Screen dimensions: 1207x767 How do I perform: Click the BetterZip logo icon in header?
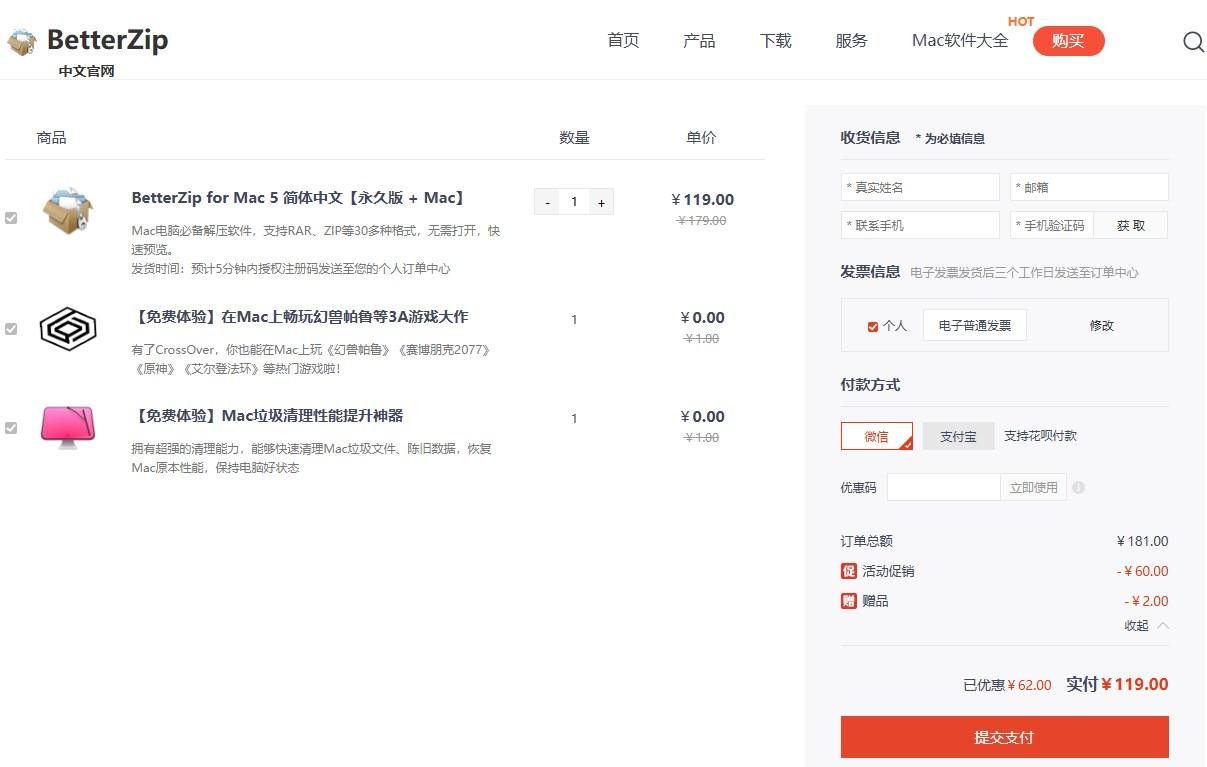coord(22,42)
